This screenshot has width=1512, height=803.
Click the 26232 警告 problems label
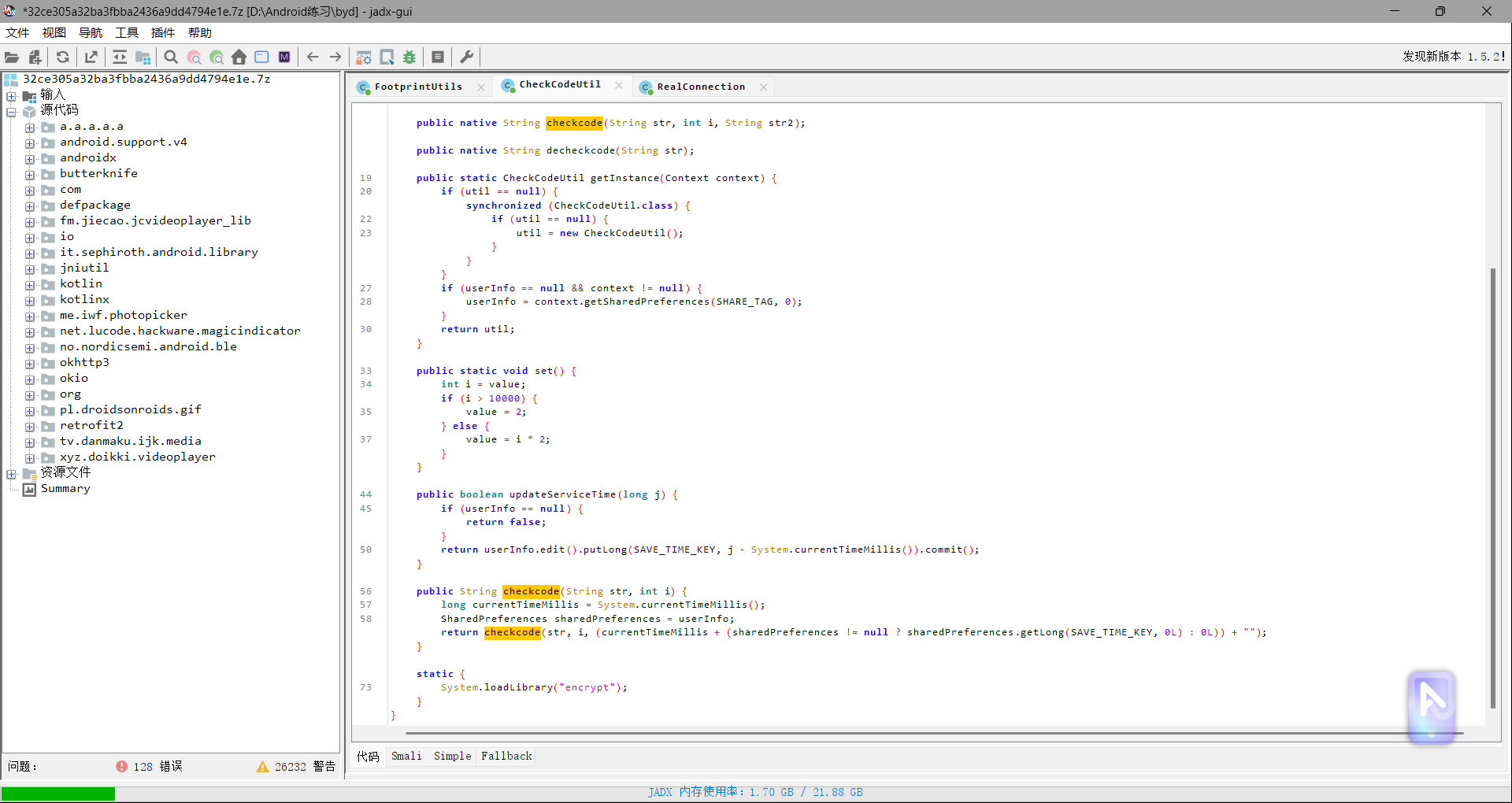[x=305, y=766]
